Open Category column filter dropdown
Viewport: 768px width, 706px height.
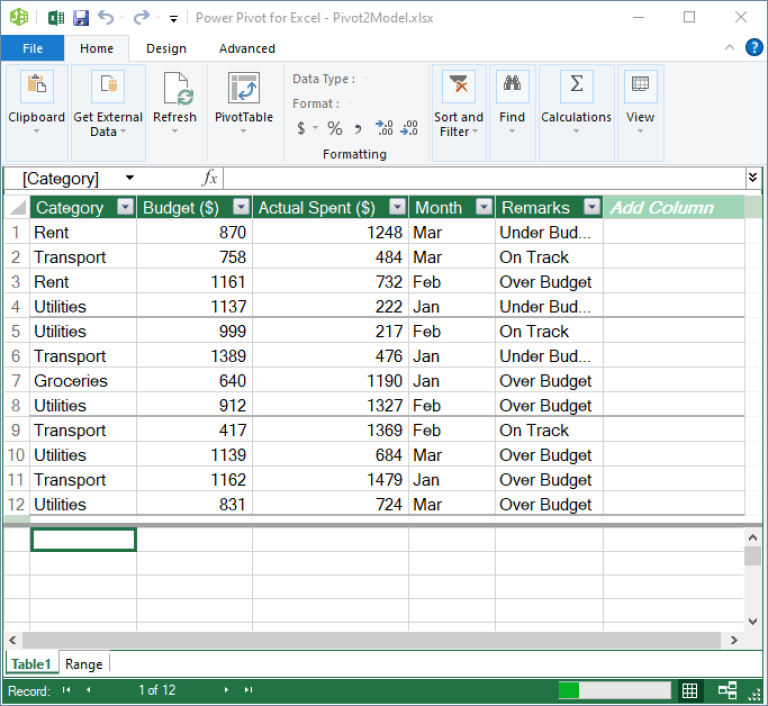point(125,208)
